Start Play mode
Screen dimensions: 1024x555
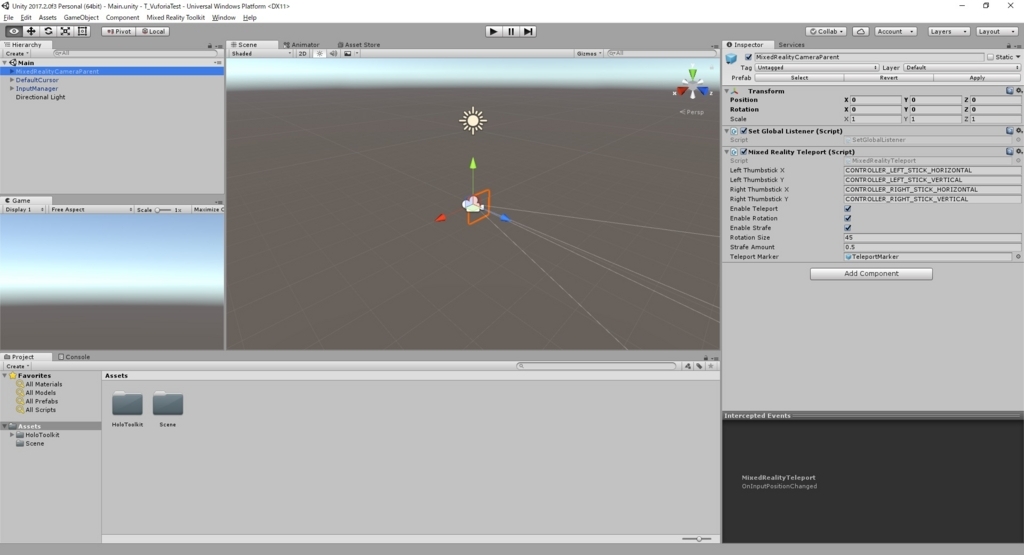493,31
